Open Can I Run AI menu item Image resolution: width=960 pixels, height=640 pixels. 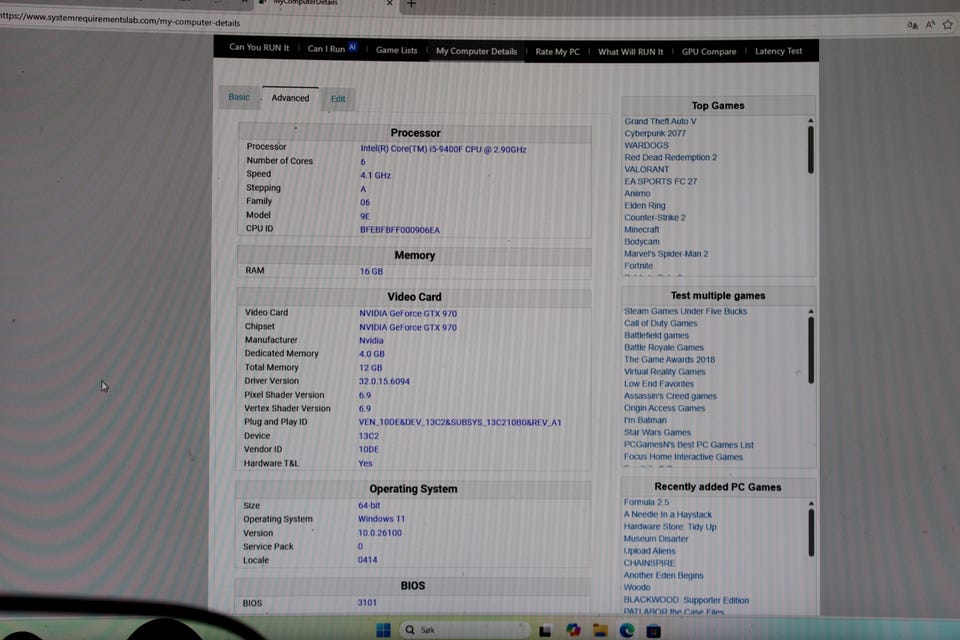(x=332, y=48)
